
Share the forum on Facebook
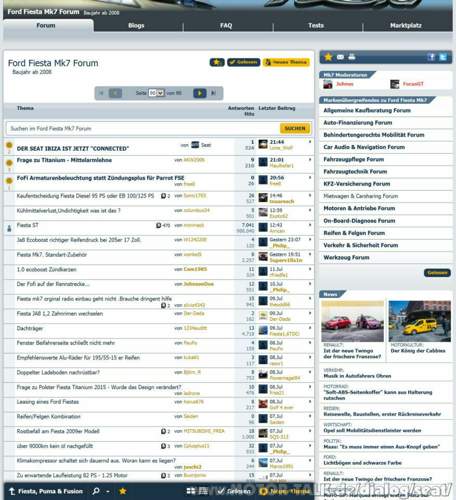click(431, 57)
